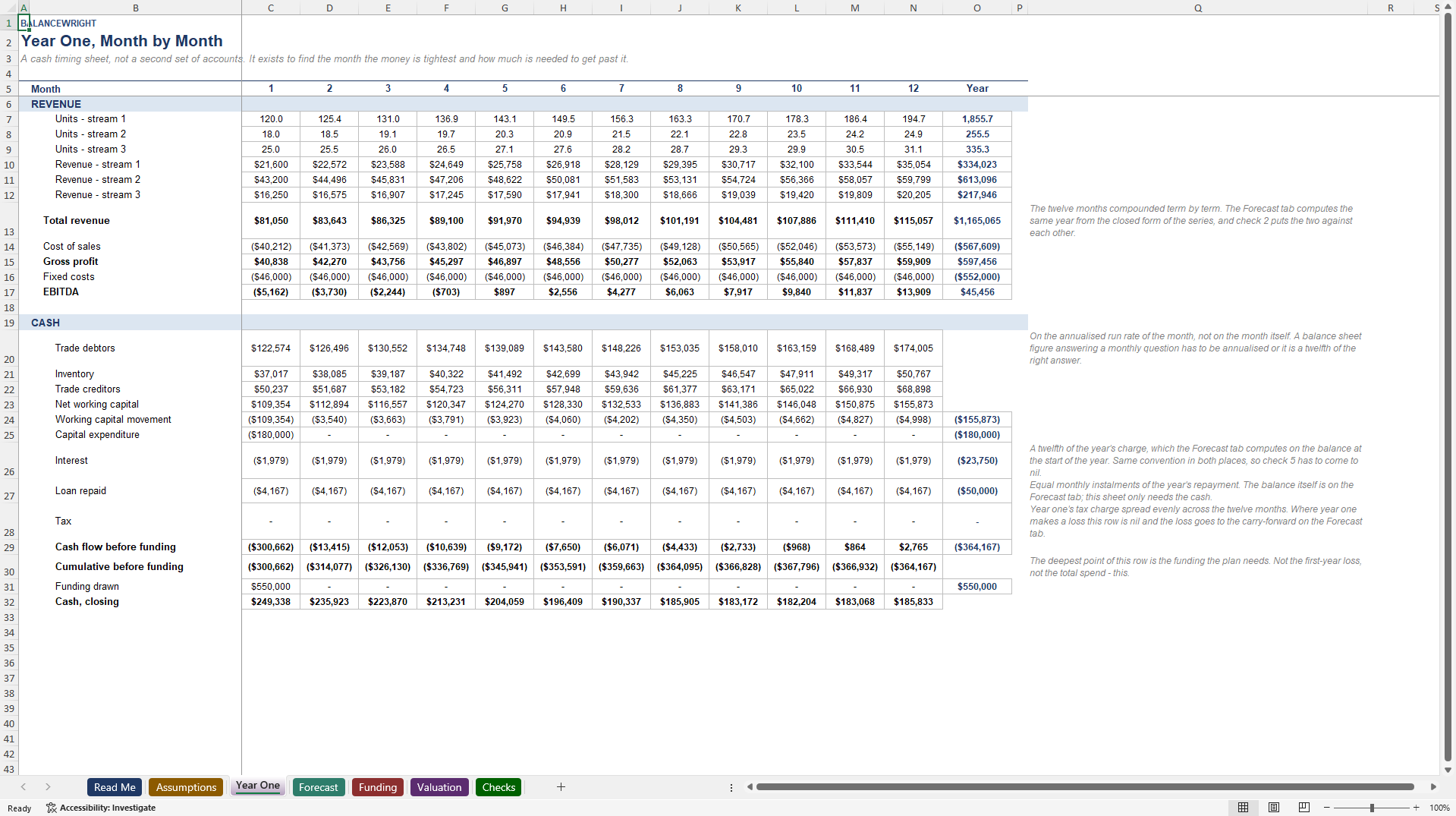
Task: Go to previous sheet tabs arrow
Action: 24,787
